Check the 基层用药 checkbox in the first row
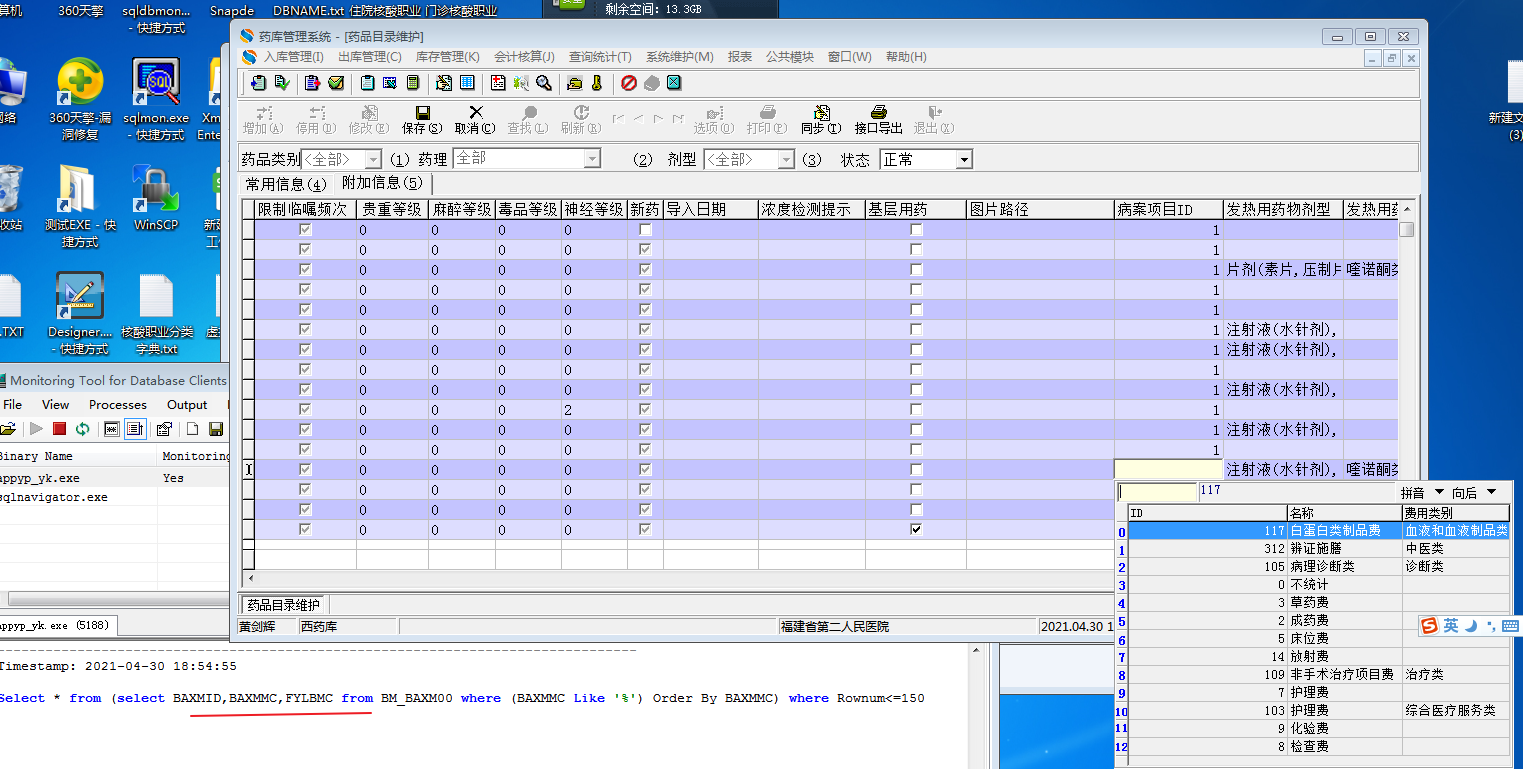The height and width of the screenshot is (769, 1523). (x=916, y=230)
